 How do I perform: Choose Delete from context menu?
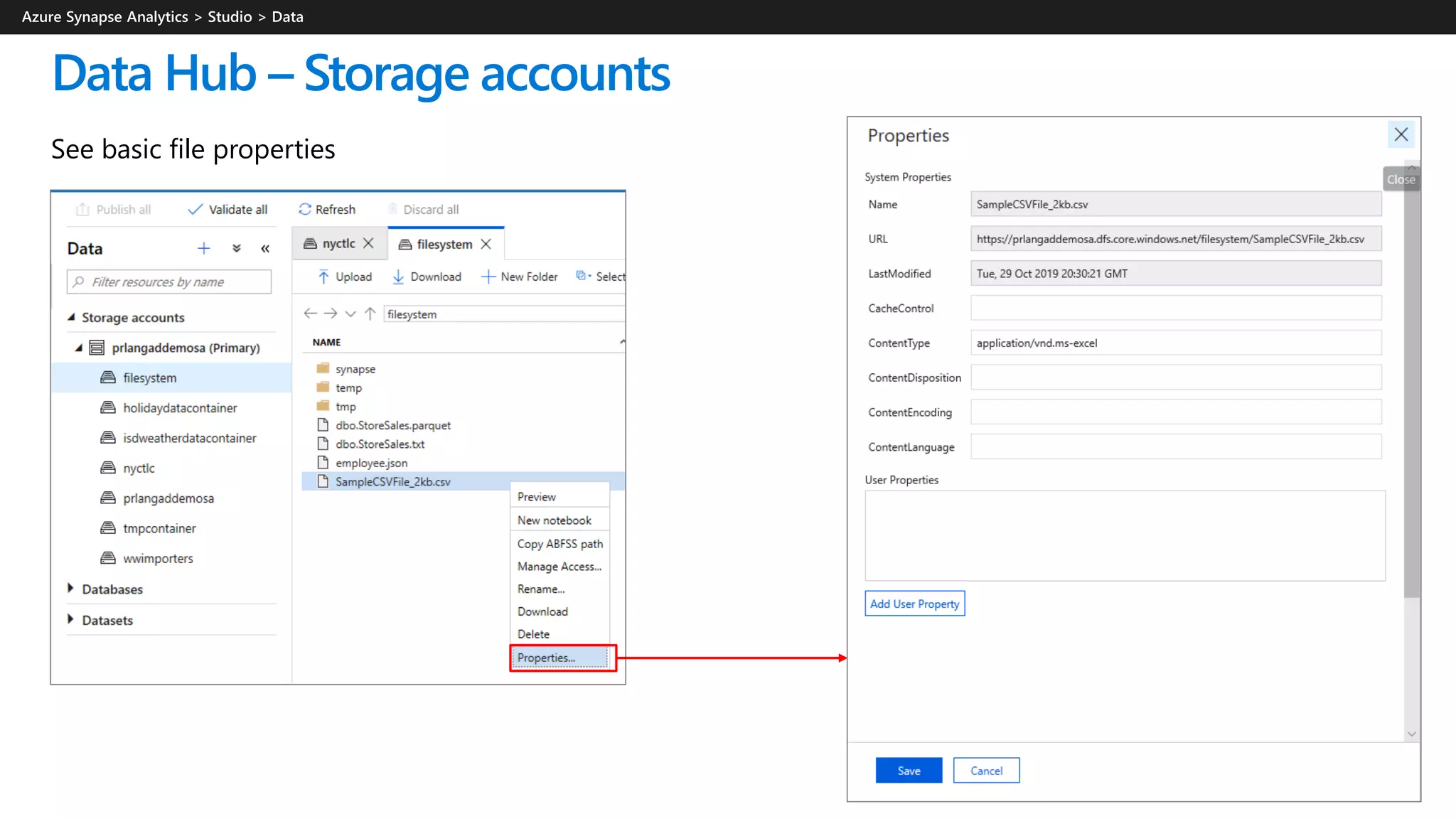point(560,633)
